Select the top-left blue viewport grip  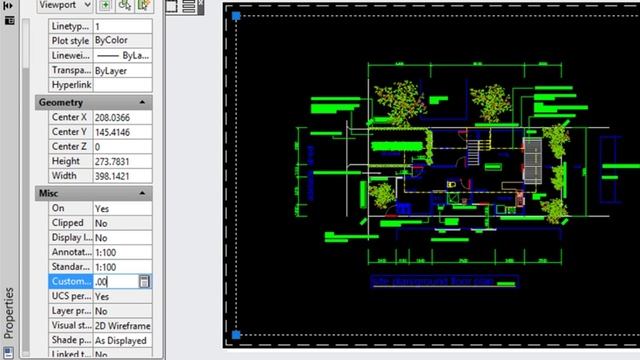click(236, 16)
